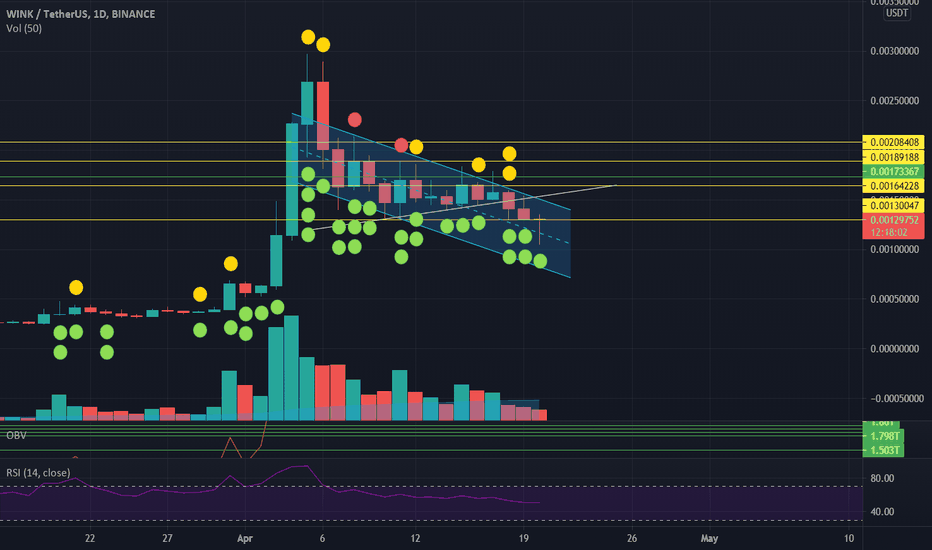This screenshot has height=550, width=932.
Task: Click the red 0.00129752 current price tag
Action: [893, 220]
